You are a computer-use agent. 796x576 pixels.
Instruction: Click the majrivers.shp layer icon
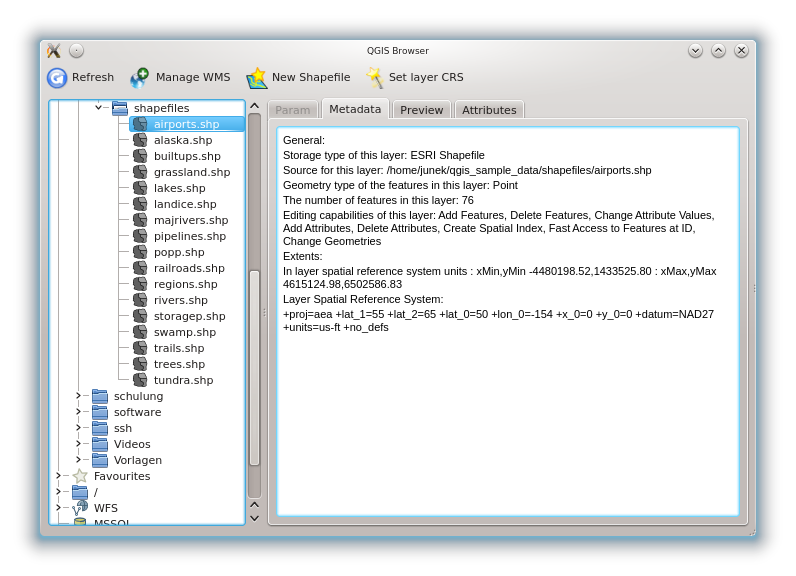point(140,220)
